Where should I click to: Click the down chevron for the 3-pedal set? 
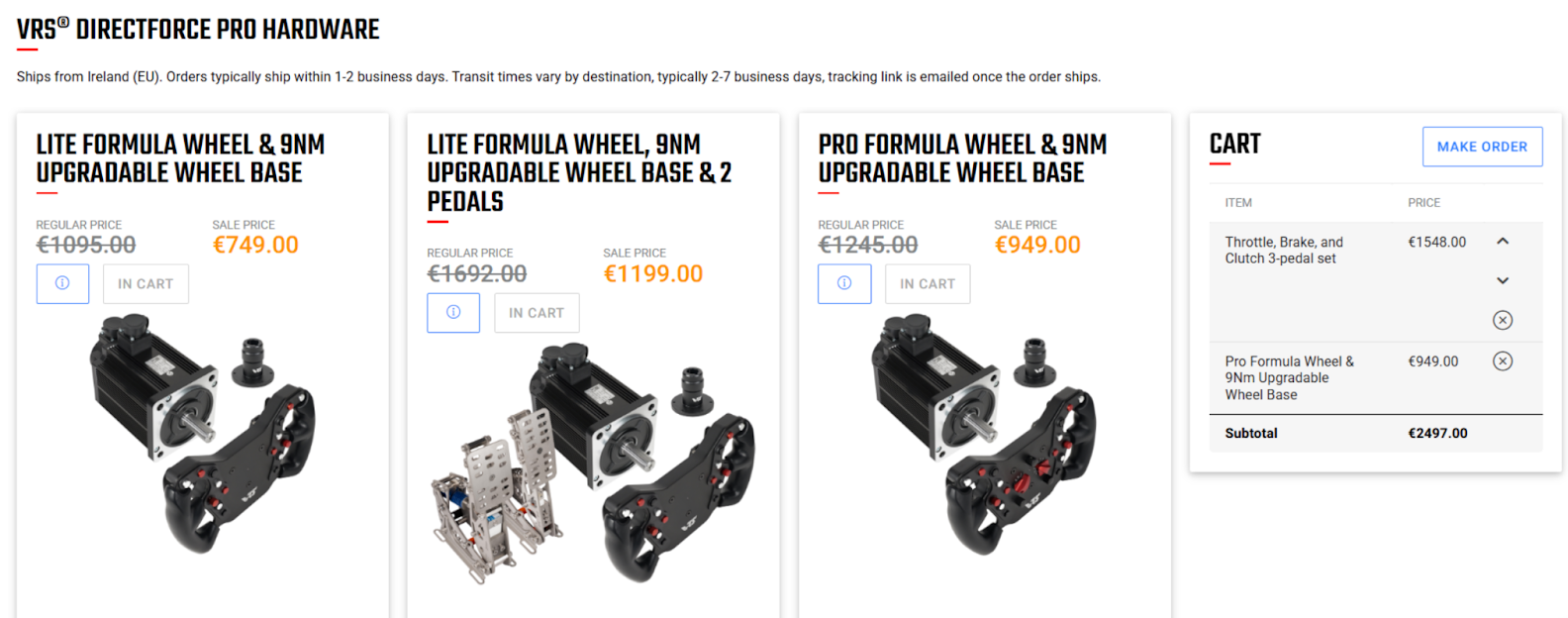pyautogui.click(x=1502, y=281)
